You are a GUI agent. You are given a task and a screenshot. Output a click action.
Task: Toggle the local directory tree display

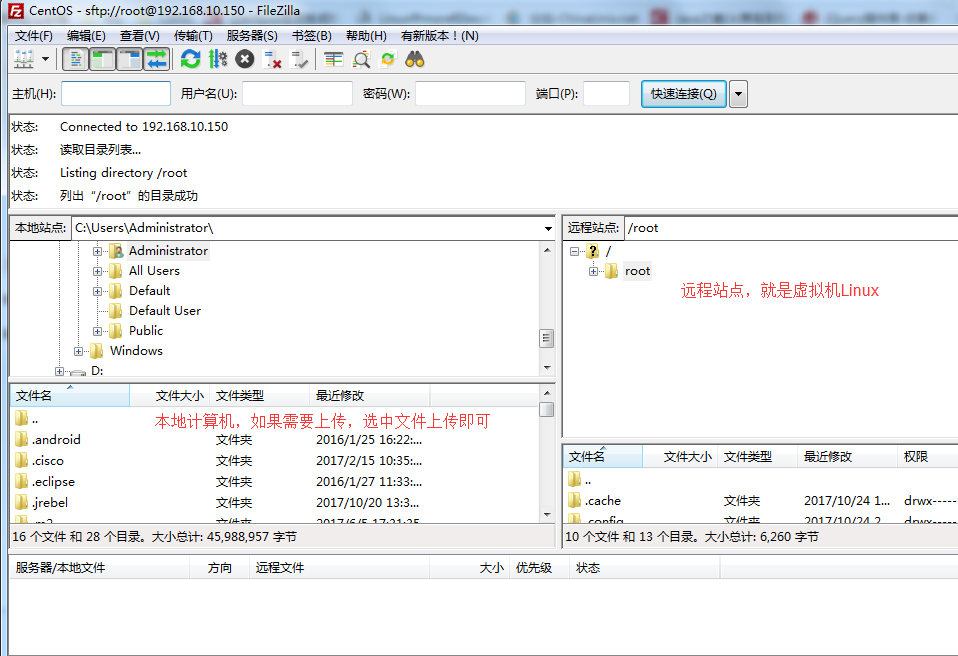[103, 59]
